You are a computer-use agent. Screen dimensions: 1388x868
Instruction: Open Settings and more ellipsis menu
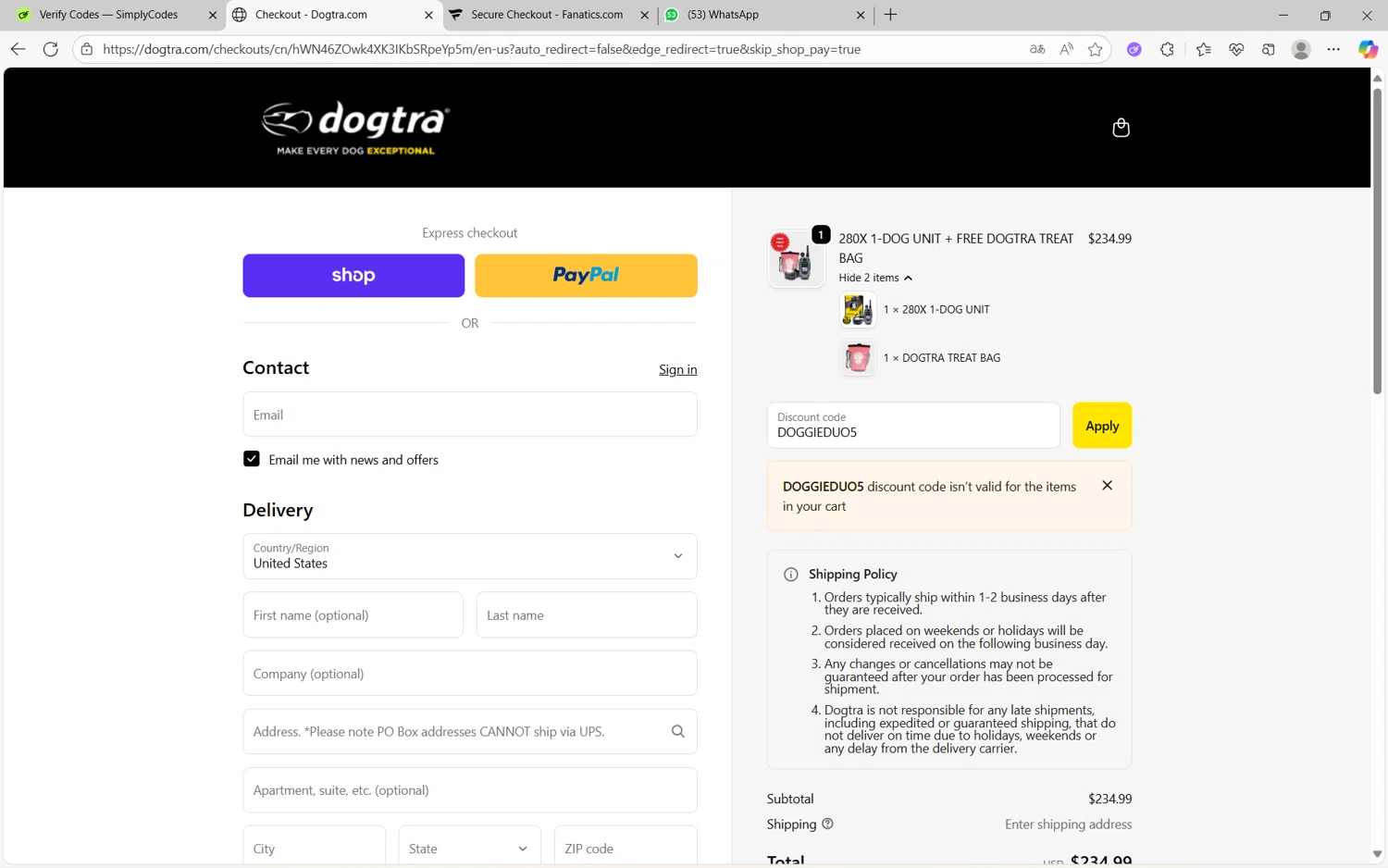tap(1333, 49)
